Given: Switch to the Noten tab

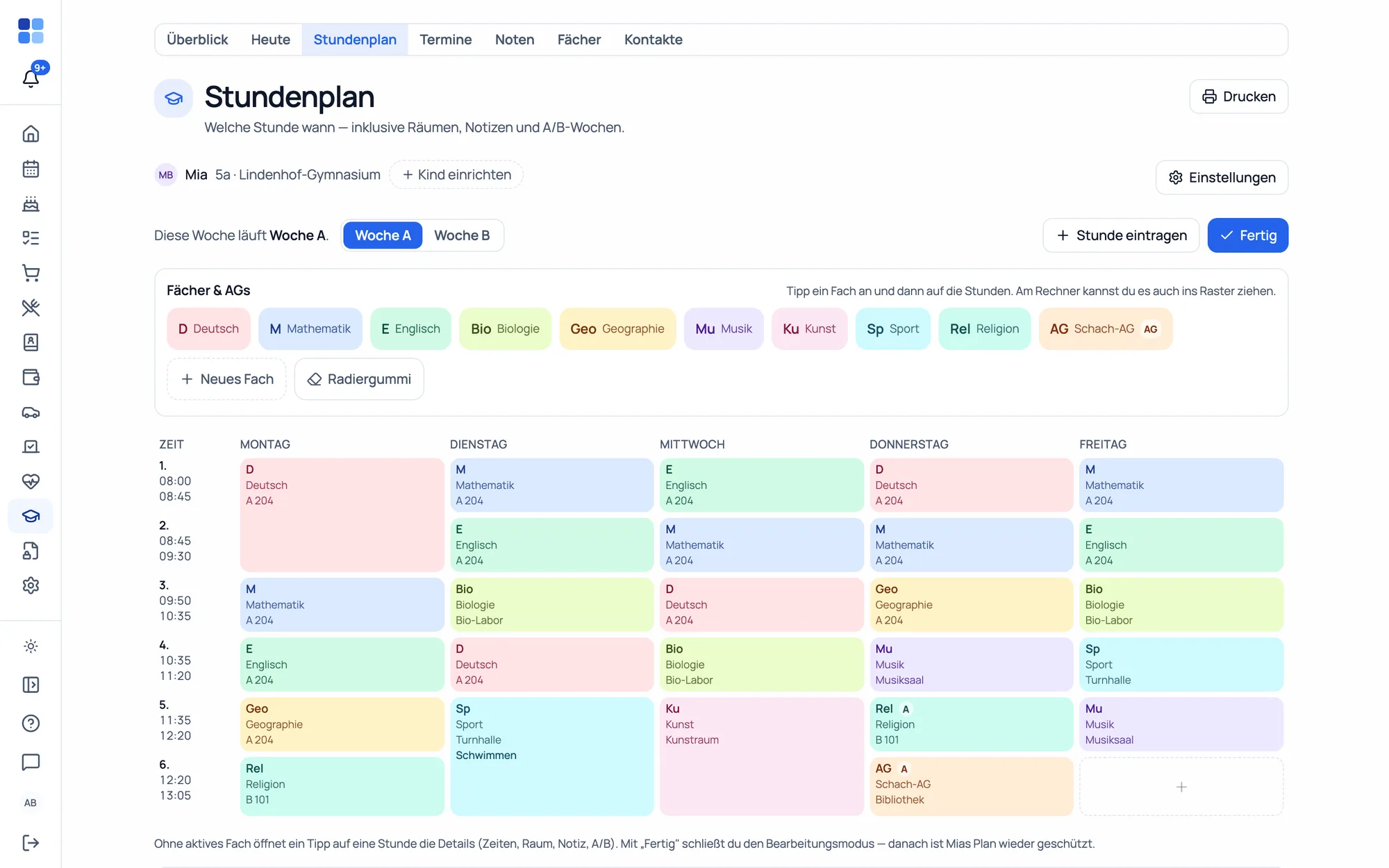Looking at the screenshot, I should coord(515,40).
